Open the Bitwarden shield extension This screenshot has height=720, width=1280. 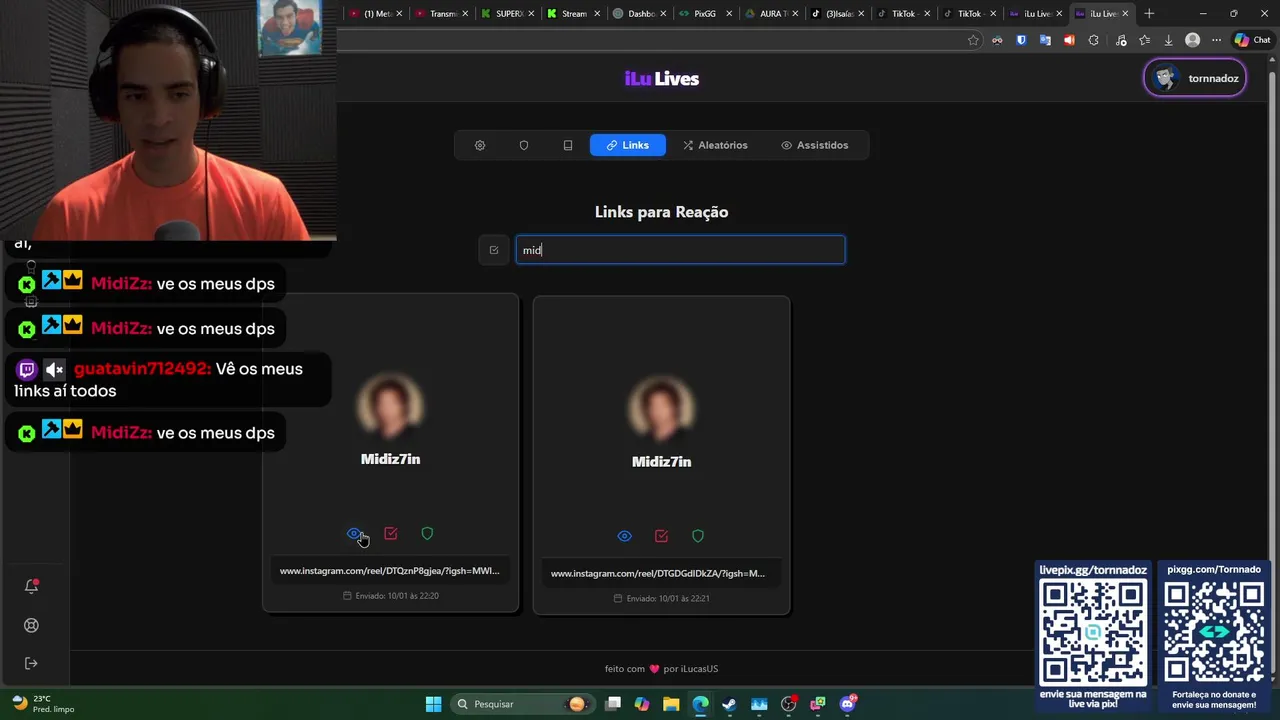(1021, 40)
